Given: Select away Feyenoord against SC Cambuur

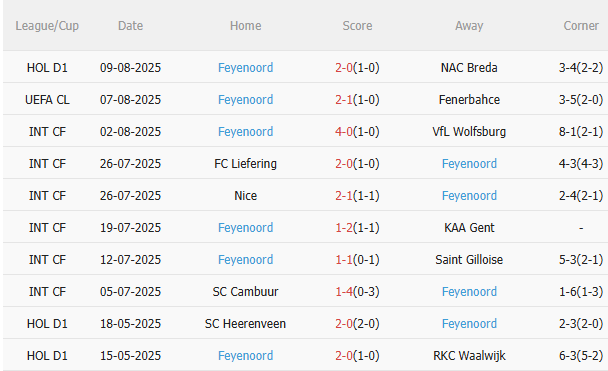Looking at the screenshot, I should click(x=469, y=292).
